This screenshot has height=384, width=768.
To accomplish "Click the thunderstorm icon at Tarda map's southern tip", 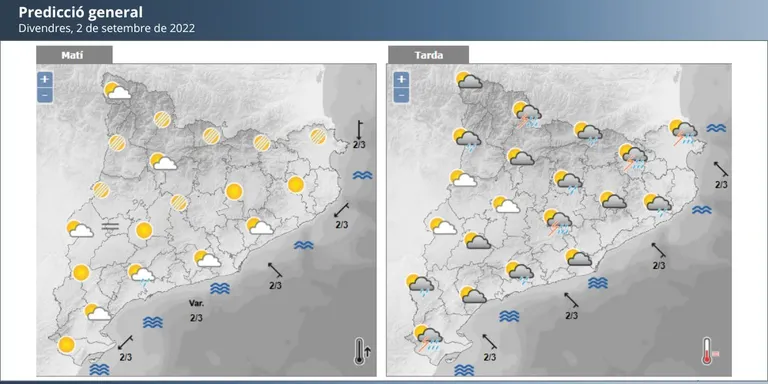I will click(x=428, y=337).
